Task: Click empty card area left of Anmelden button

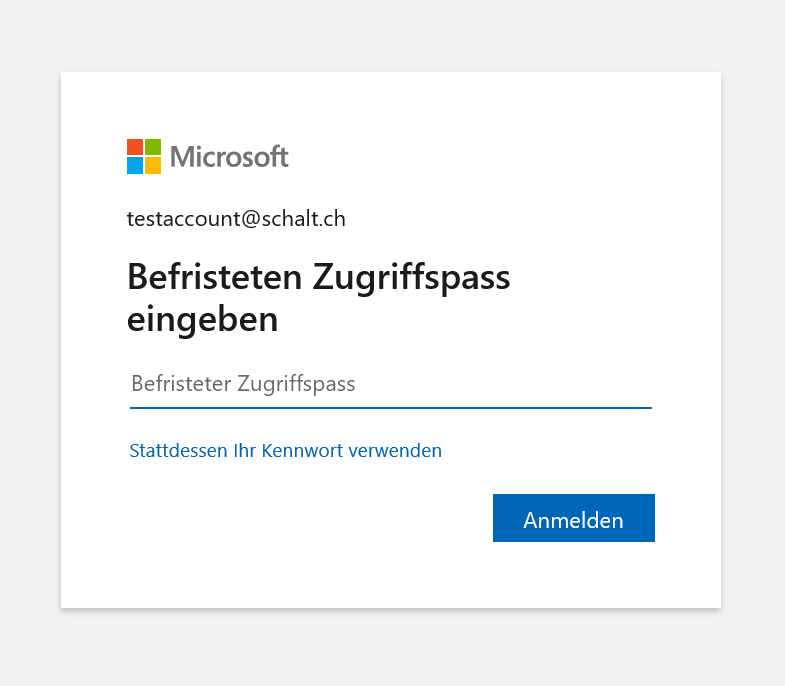Action: 300,520
